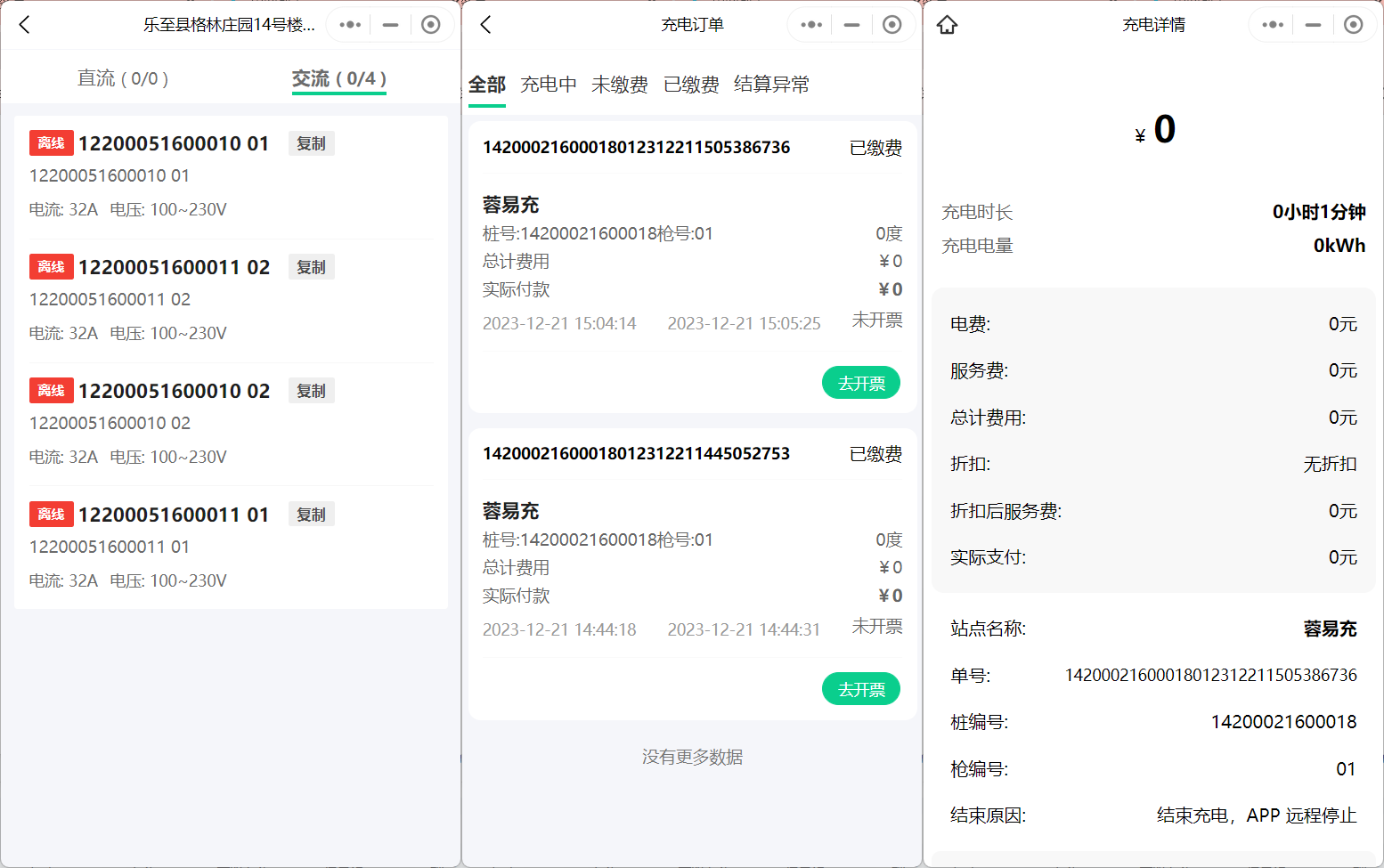
Task: Open the 未缴费 orders tab
Action: (620, 84)
